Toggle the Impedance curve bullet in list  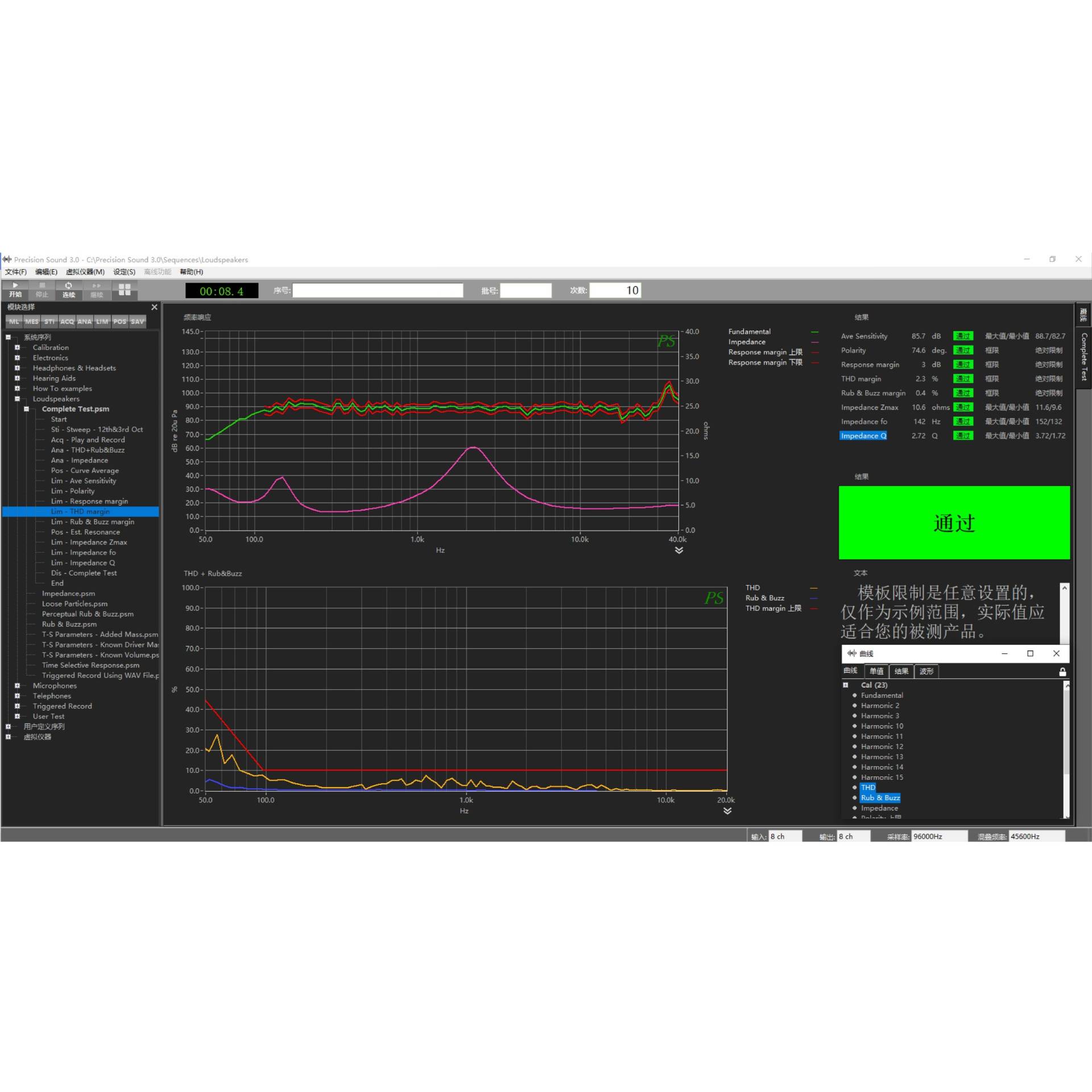pyautogui.click(x=854, y=808)
